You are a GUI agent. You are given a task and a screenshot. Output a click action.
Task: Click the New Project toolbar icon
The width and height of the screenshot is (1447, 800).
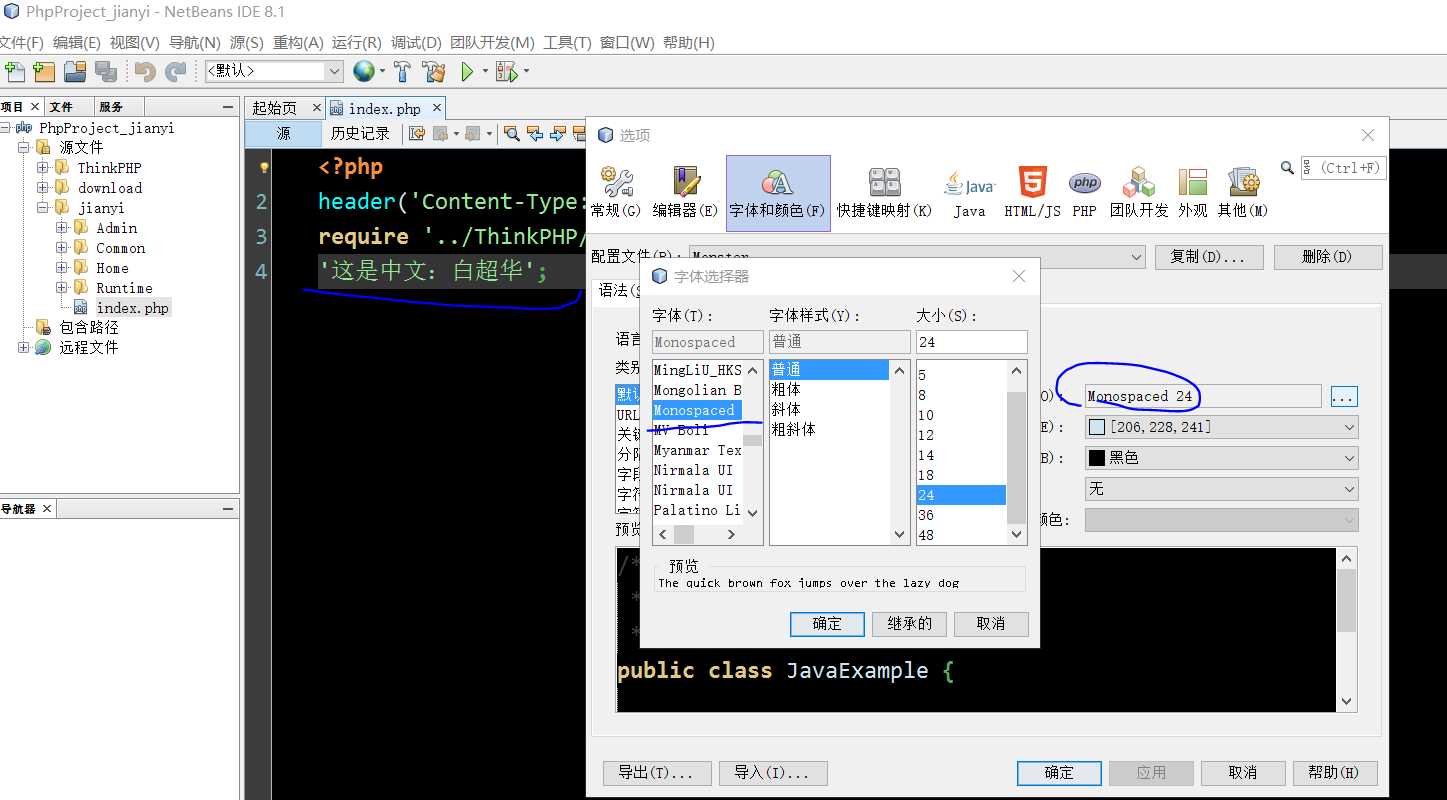tap(44, 71)
